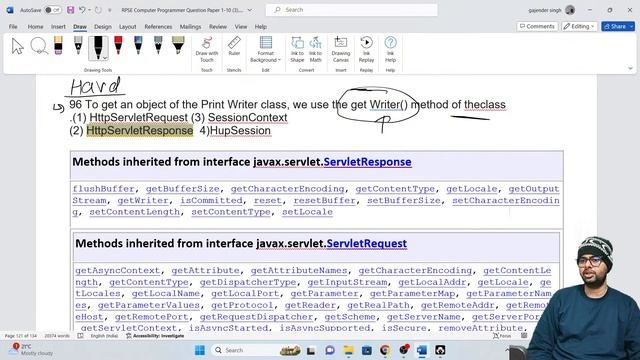Screen dimensions: 640x360
Task: Click highlighted HttpServletResponse answer text
Action: click(140, 131)
